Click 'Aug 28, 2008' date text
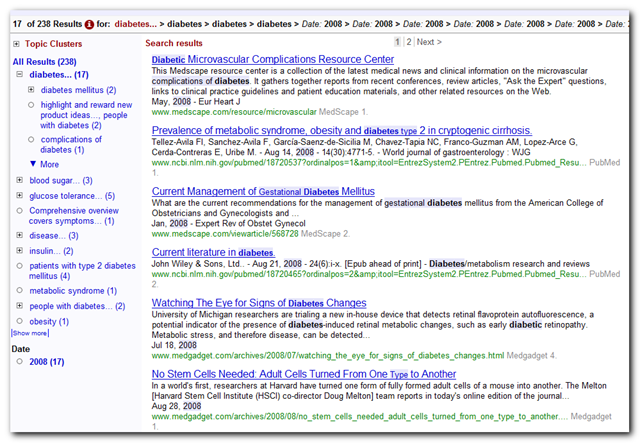 point(176,406)
